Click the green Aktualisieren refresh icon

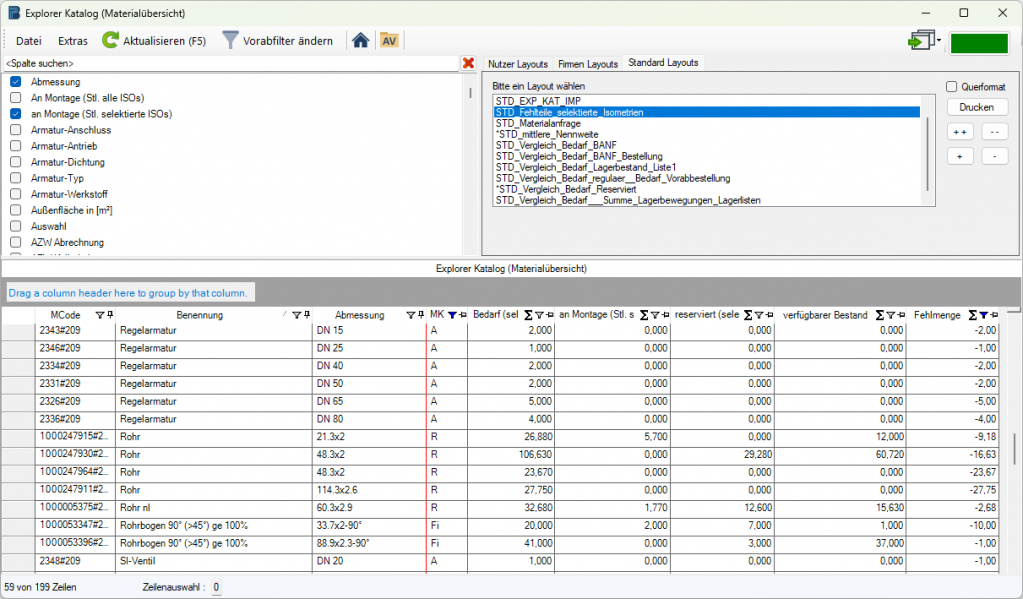pyautogui.click(x=111, y=41)
